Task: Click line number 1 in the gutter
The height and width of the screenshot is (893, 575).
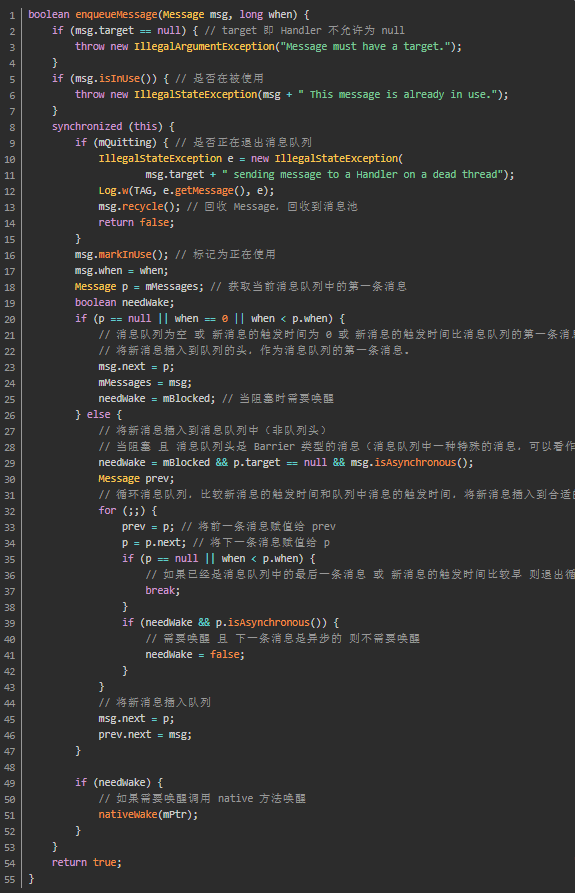Action: pos(13,15)
